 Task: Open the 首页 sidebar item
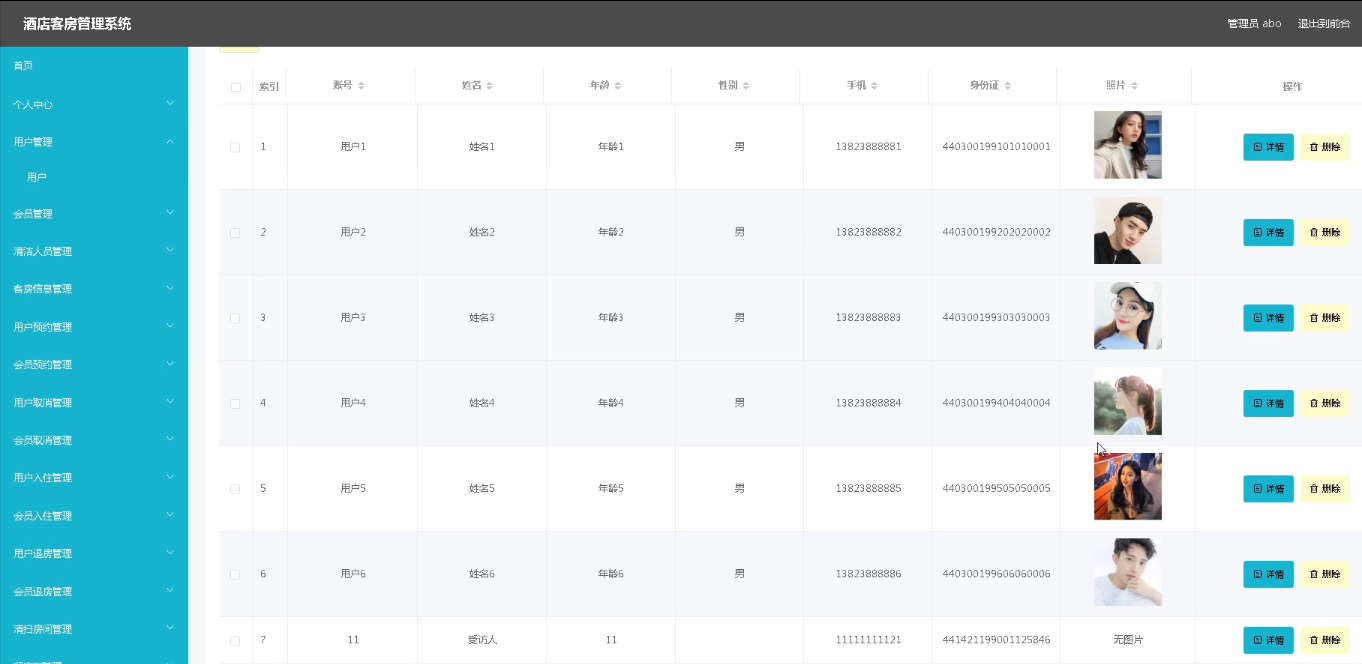point(94,65)
